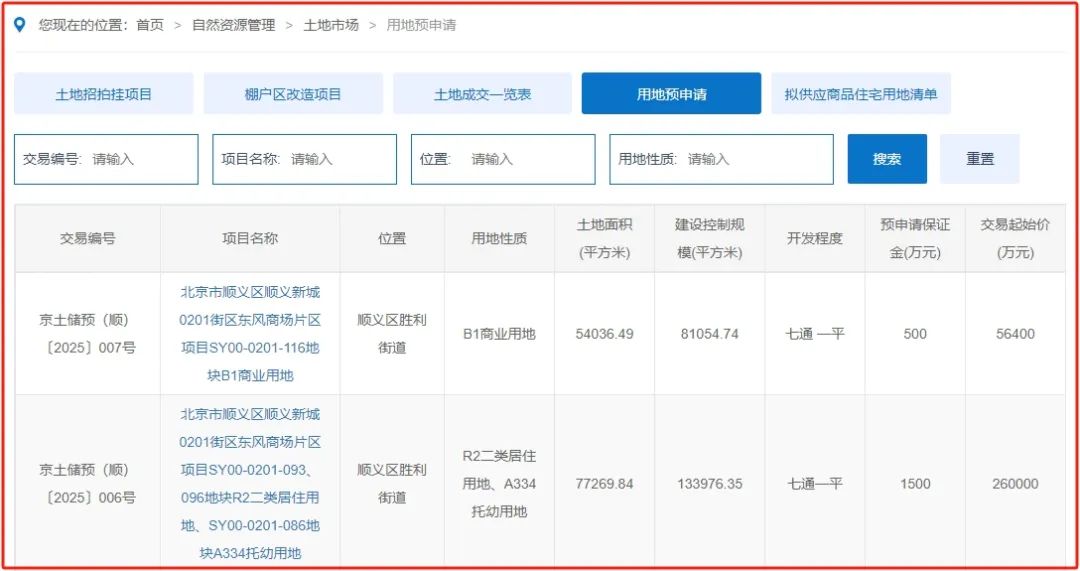This screenshot has width=1080, height=571.
Task: Open the 棚户区改造项目 tab
Action: 293,94
